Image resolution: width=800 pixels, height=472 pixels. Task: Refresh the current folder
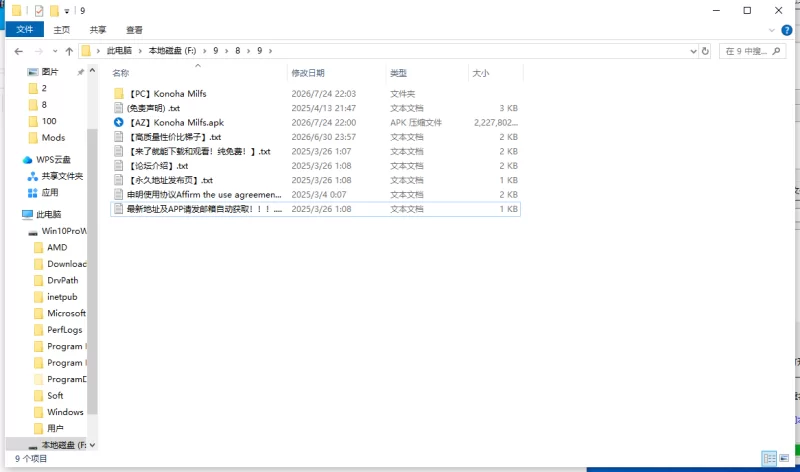(705, 51)
